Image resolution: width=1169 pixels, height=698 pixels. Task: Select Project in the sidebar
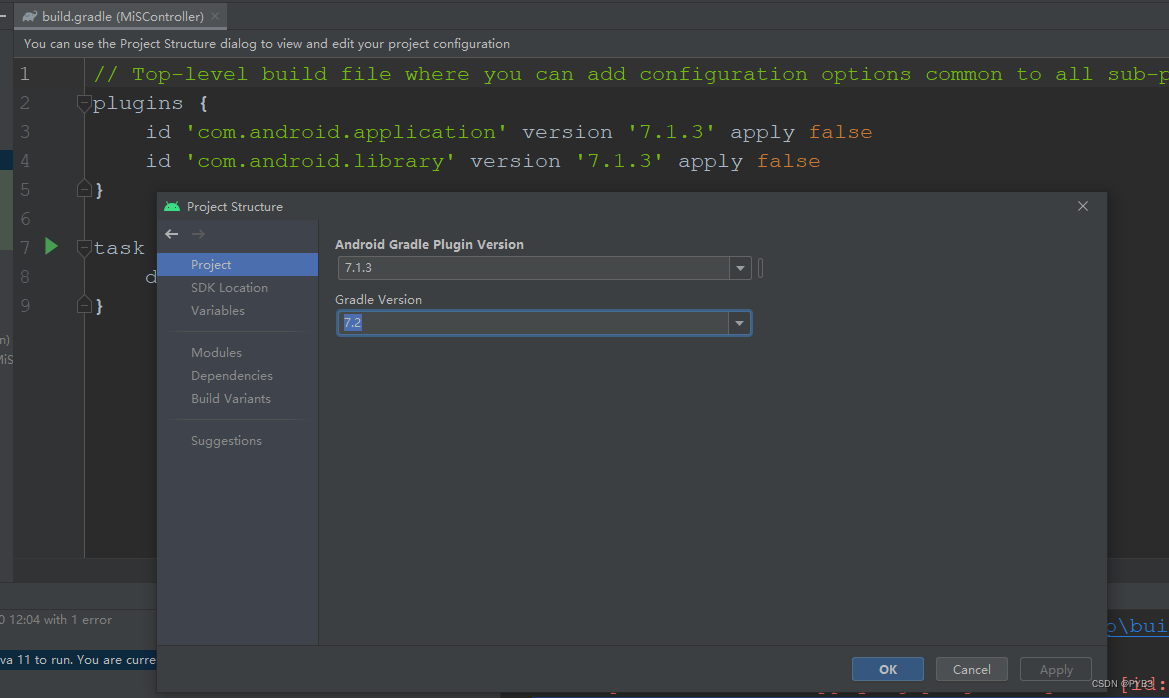[x=237, y=265]
